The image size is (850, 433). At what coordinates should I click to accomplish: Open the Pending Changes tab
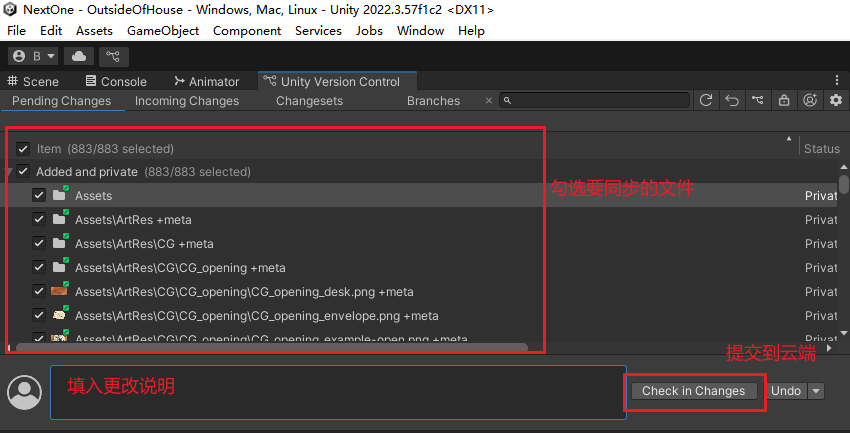[62, 101]
